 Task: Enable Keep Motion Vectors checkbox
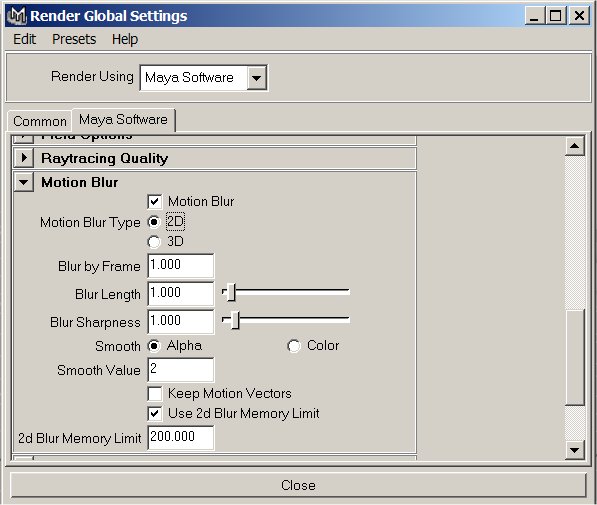coord(155,393)
